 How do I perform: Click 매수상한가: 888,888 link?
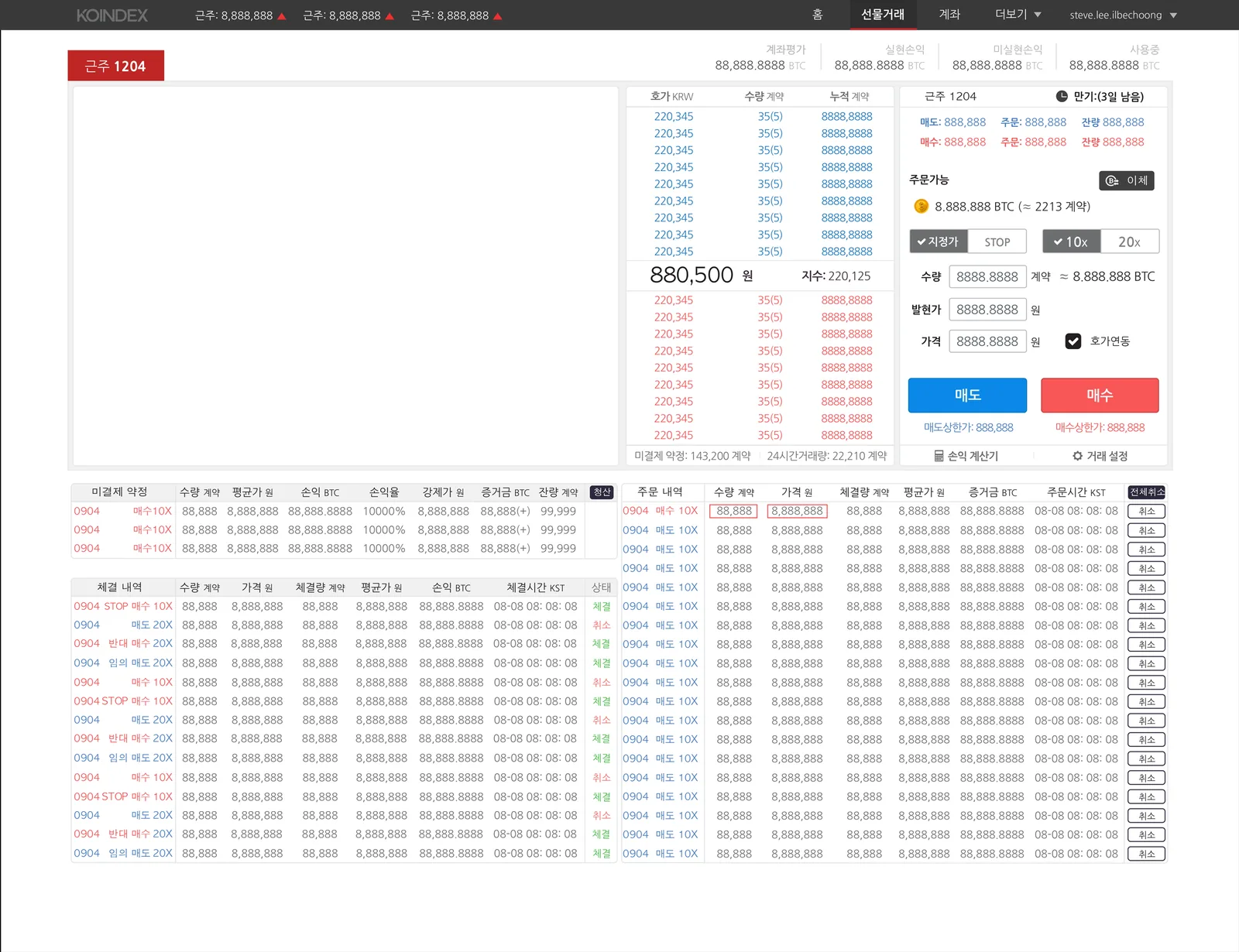coord(1100,427)
